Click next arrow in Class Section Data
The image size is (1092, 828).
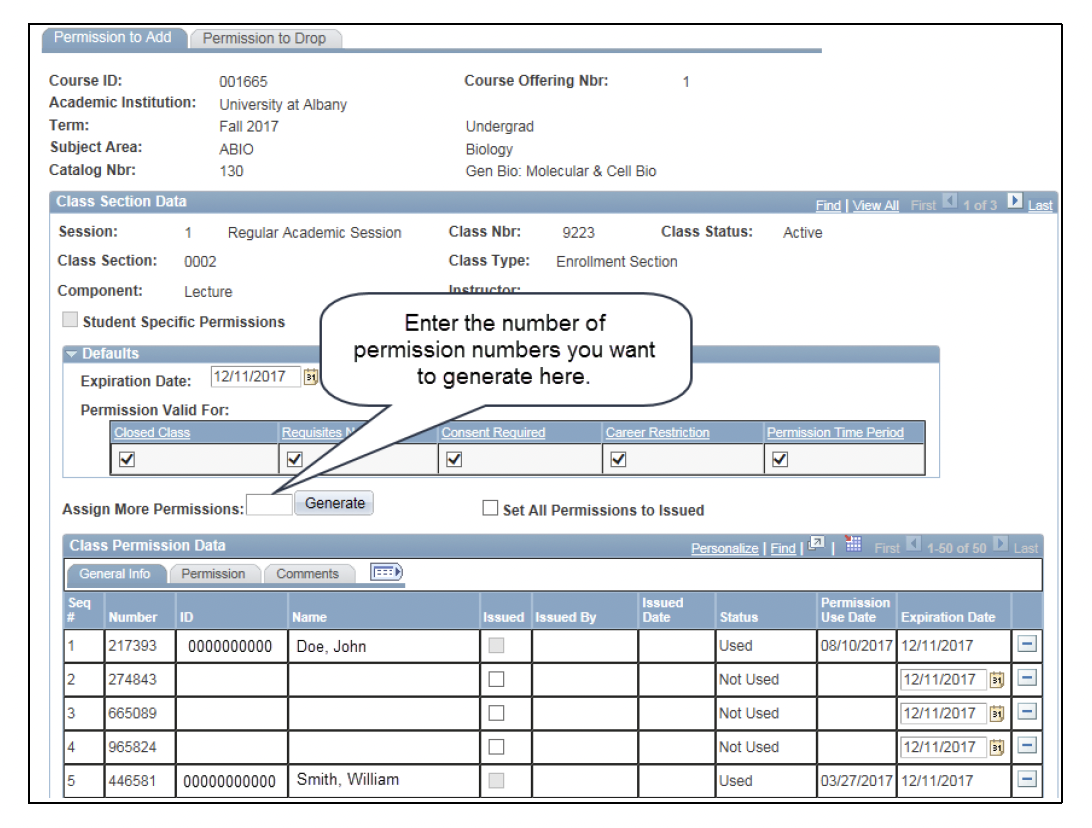pyautogui.click(x=1014, y=203)
